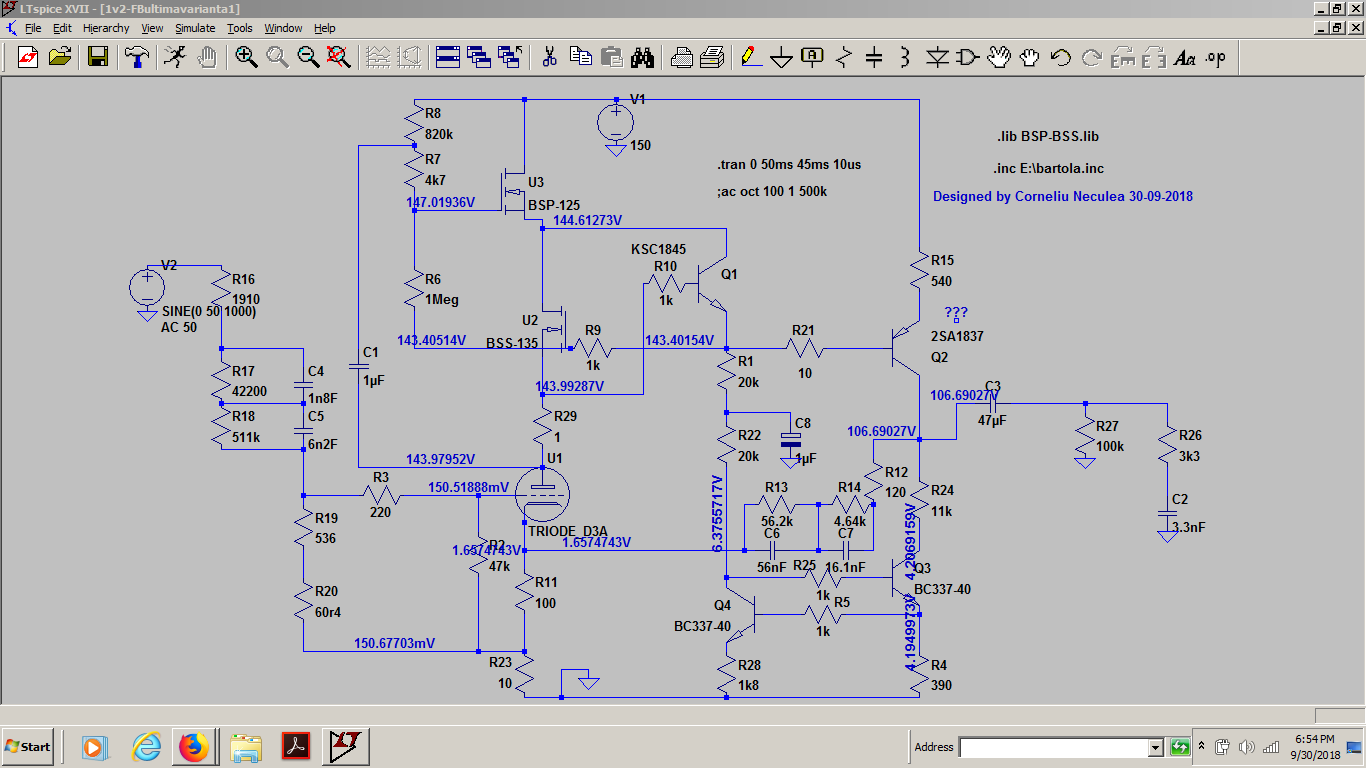Open the Help menu
Screen dimensions: 1366x768
[x=325, y=28]
